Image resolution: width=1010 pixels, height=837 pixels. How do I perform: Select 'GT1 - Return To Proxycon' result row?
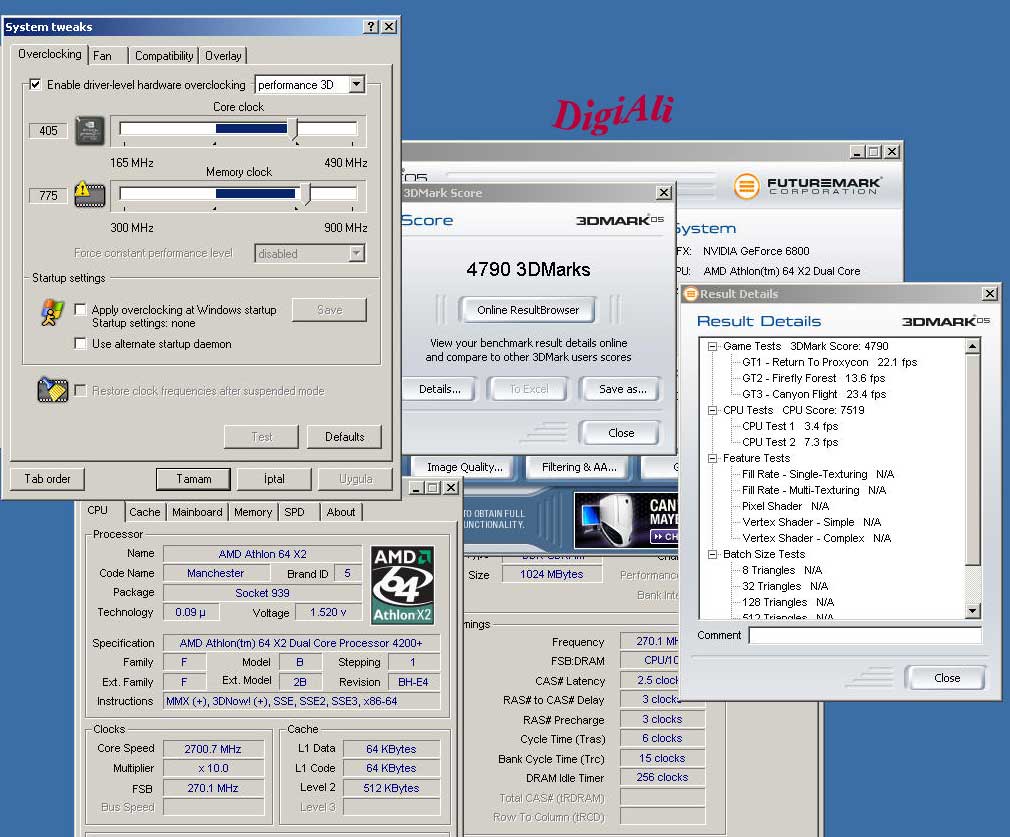(830, 362)
